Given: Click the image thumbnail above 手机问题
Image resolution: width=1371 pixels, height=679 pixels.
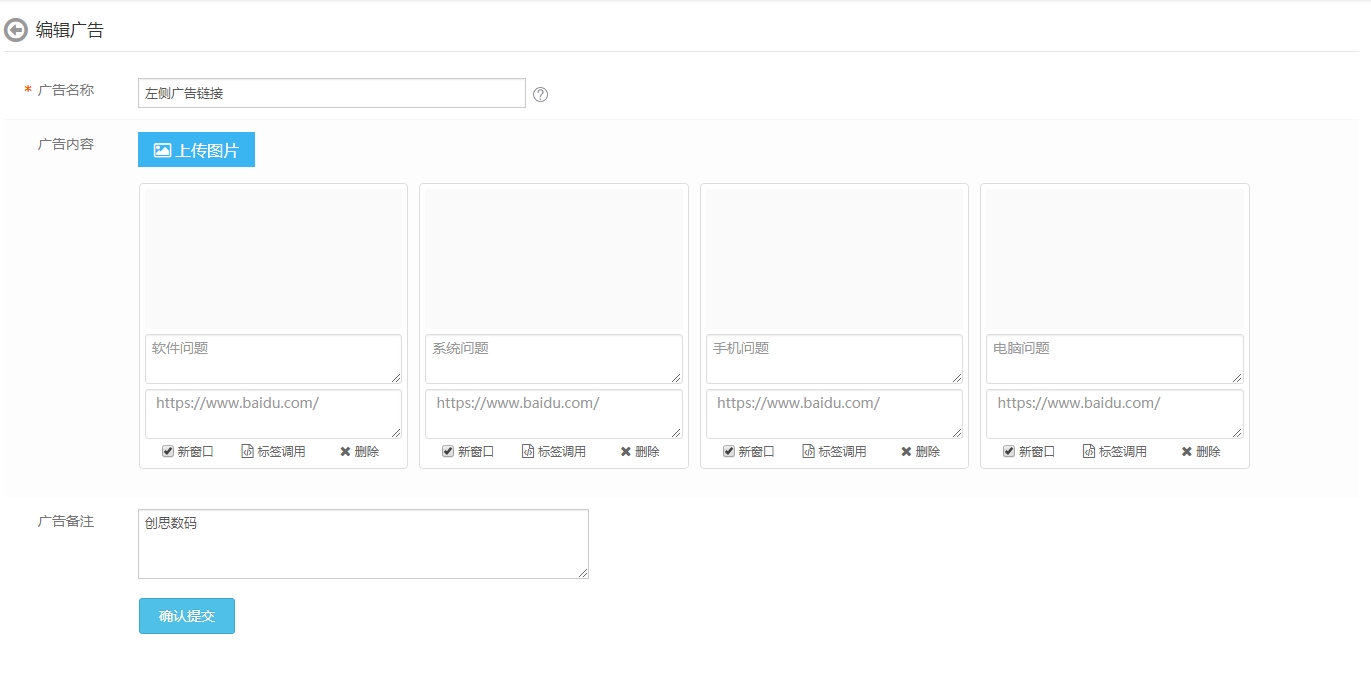Looking at the screenshot, I should [x=834, y=260].
